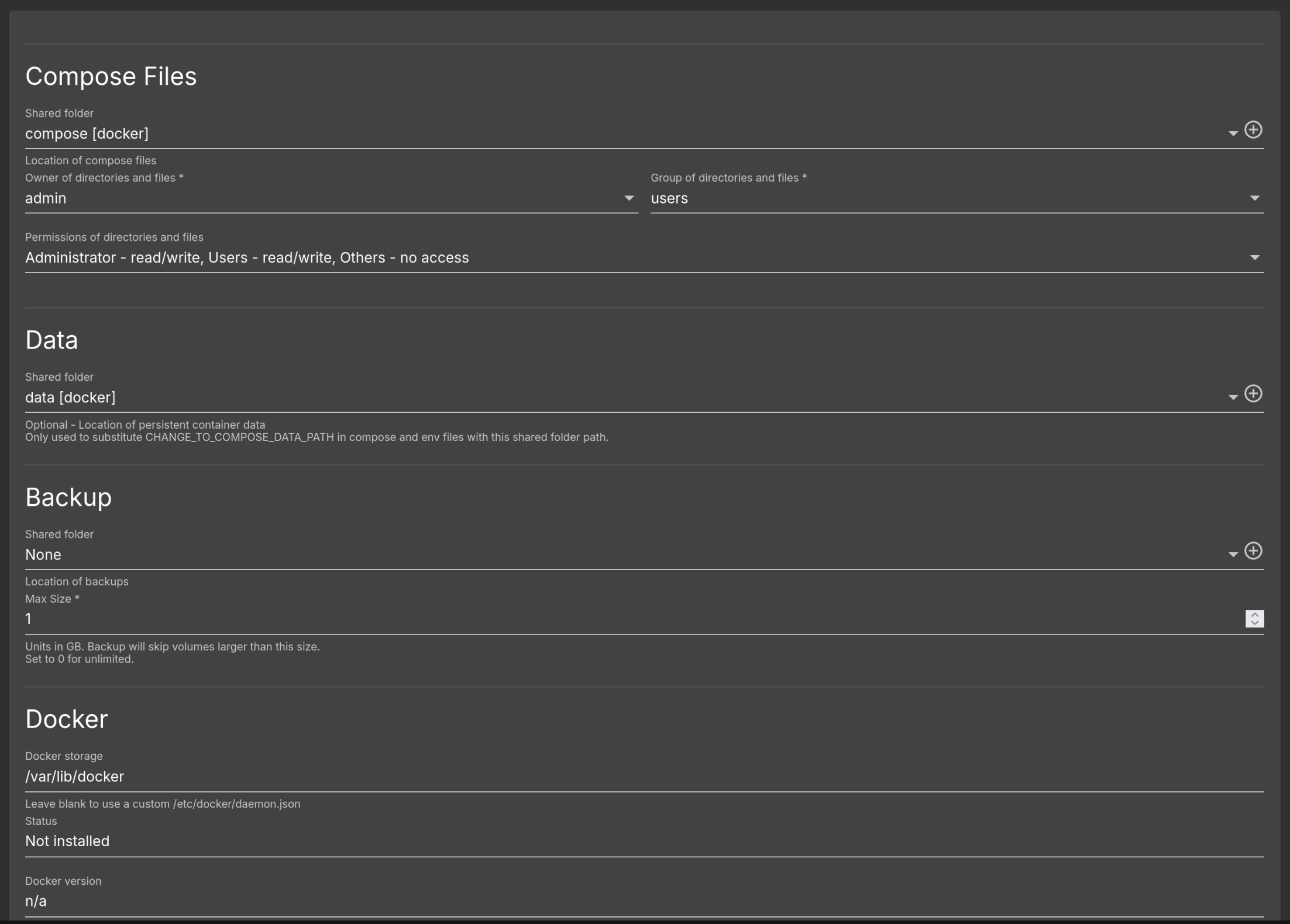Open Backup shared folder dropdown arrow

click(1233, 555)
